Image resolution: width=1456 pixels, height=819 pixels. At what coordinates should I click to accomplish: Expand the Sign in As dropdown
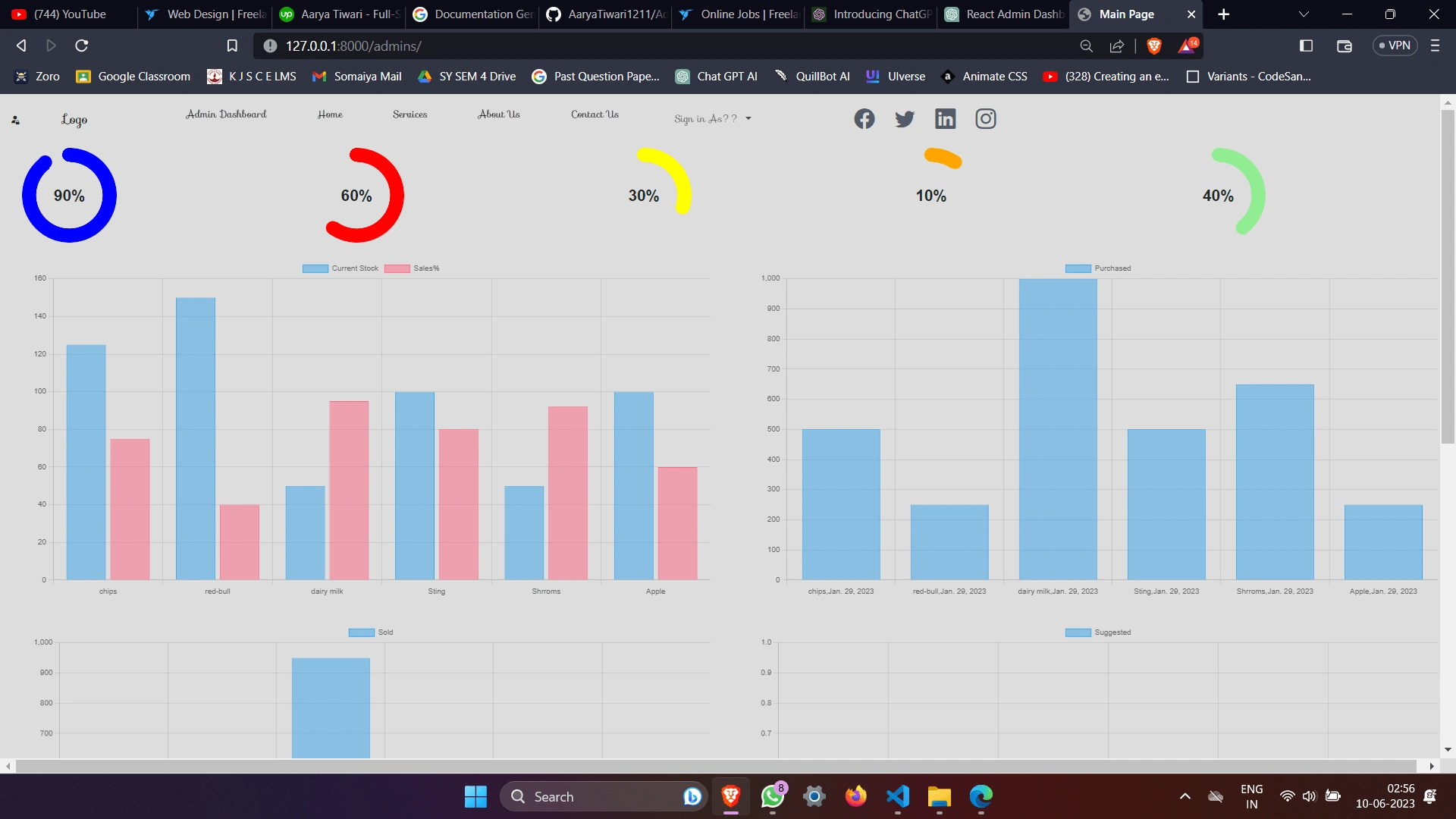pyautogui.click(x=712, y=119)
